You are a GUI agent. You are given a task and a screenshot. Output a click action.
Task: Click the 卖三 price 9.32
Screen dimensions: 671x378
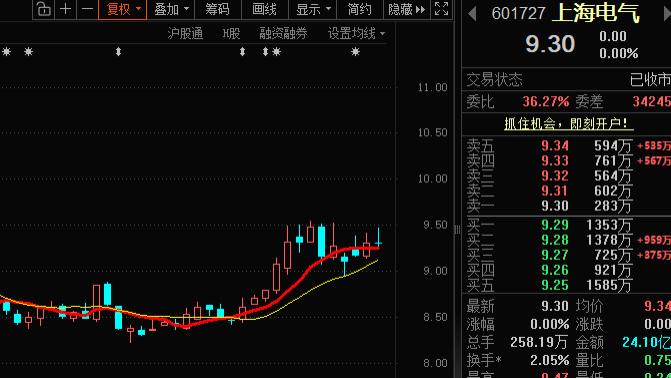click(555, 176)
